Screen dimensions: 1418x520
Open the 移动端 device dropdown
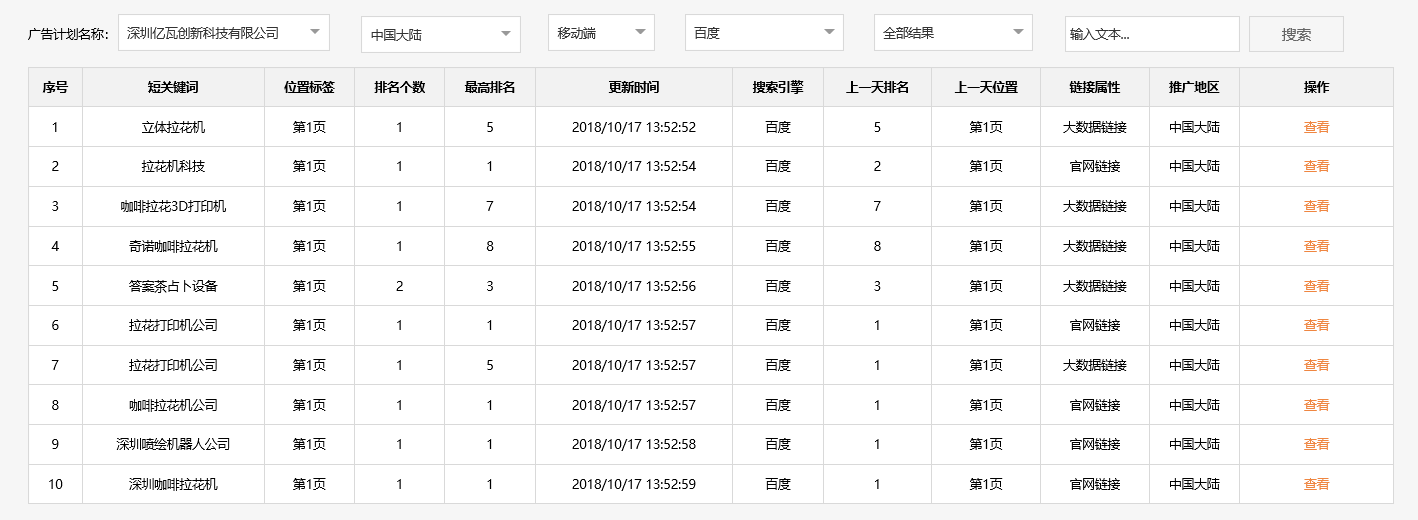(x=602, y=33)
